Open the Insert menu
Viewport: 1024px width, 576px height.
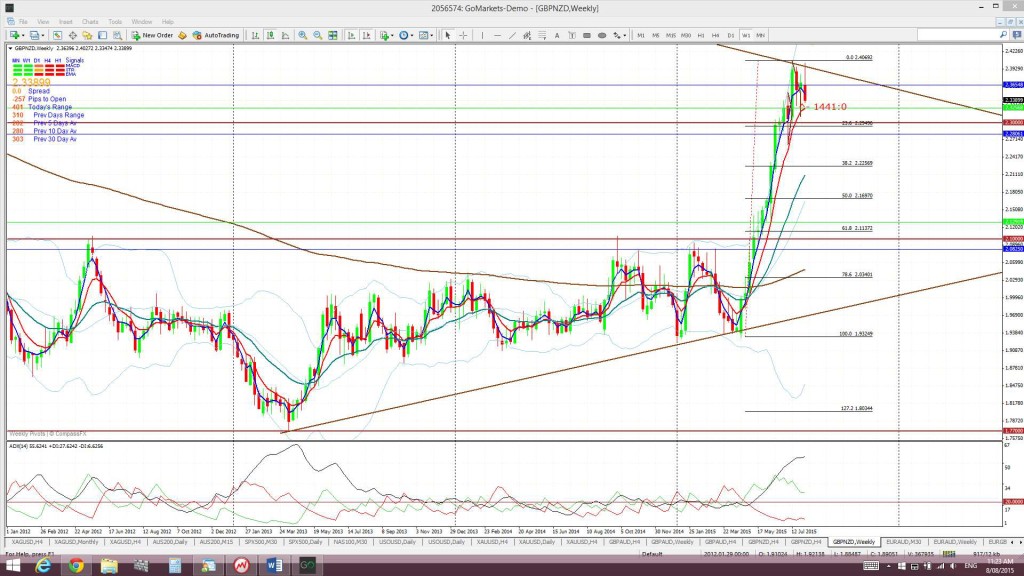(x=66, y=22)
